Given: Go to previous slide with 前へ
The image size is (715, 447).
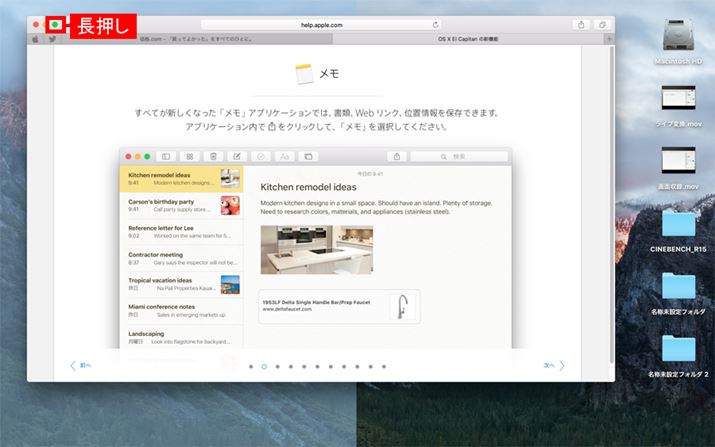Looking at the screenshot, I should (81, 366).
